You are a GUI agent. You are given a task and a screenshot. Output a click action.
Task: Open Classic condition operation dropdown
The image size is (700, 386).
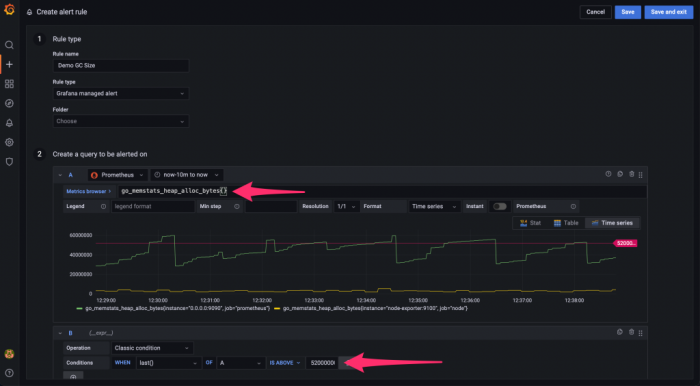152,348
